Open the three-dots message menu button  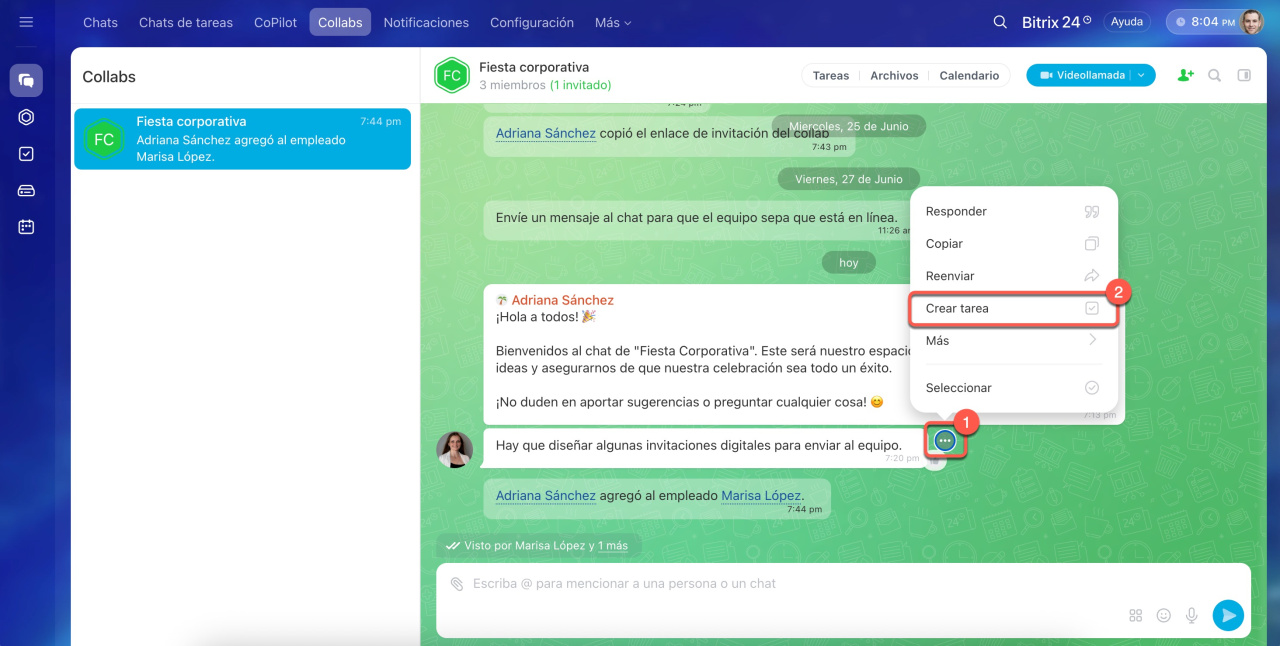click(945, 441)
